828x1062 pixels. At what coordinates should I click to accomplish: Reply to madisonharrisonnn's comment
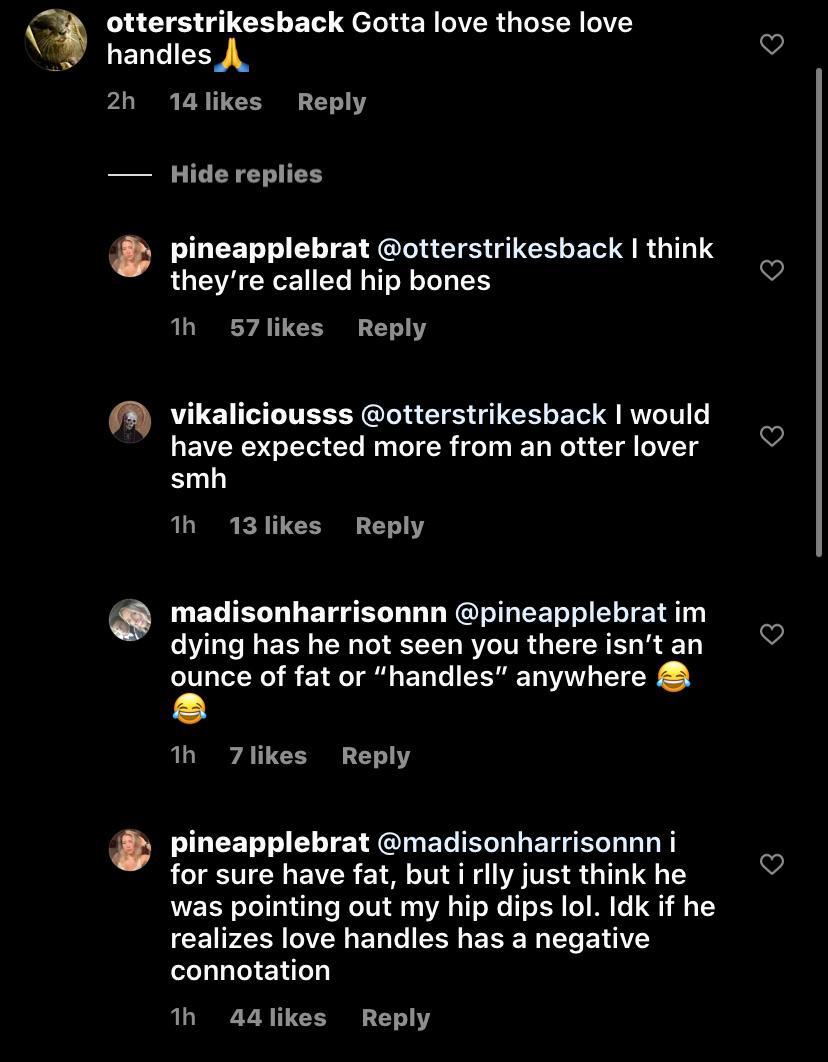(375, 756)
